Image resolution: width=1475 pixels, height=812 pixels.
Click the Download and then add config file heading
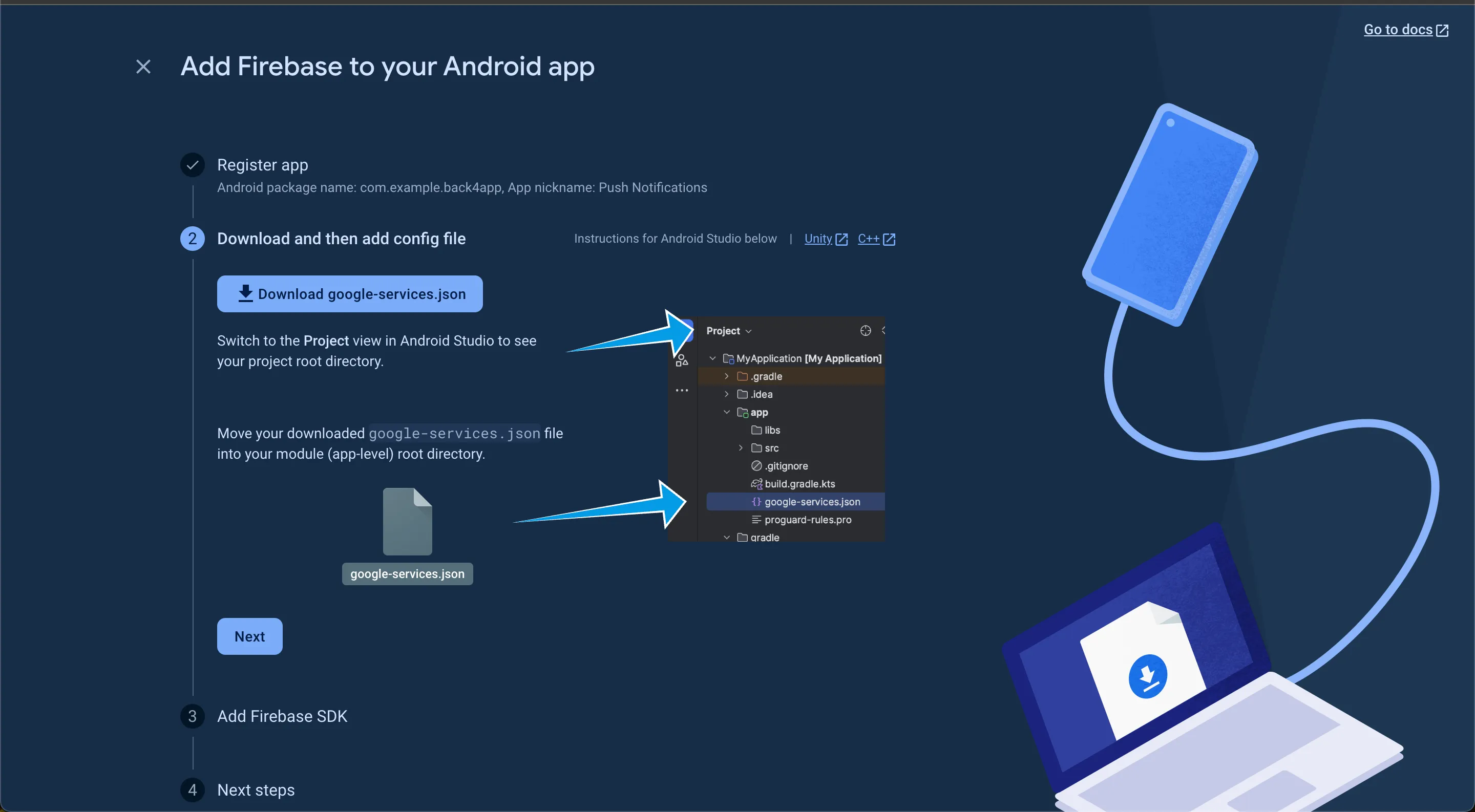[x=341, y=239]
